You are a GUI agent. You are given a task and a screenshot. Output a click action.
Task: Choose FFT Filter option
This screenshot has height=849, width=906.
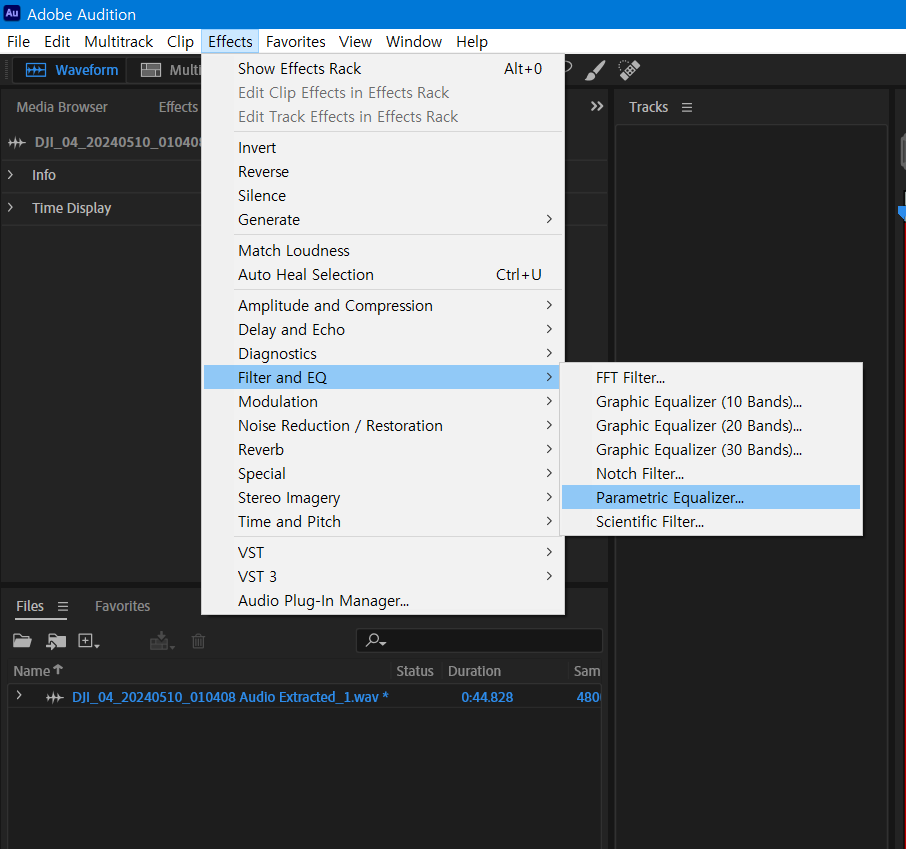click(x=711, y=377)
